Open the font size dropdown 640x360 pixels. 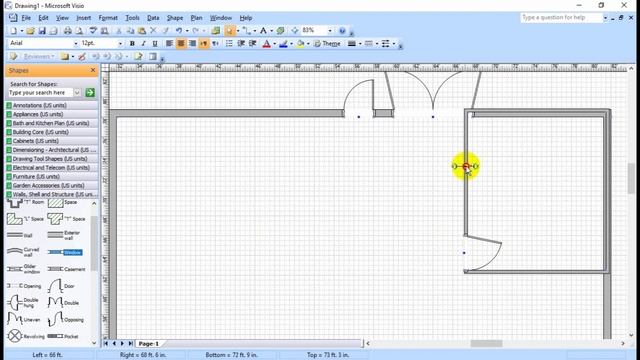point(120,43)
